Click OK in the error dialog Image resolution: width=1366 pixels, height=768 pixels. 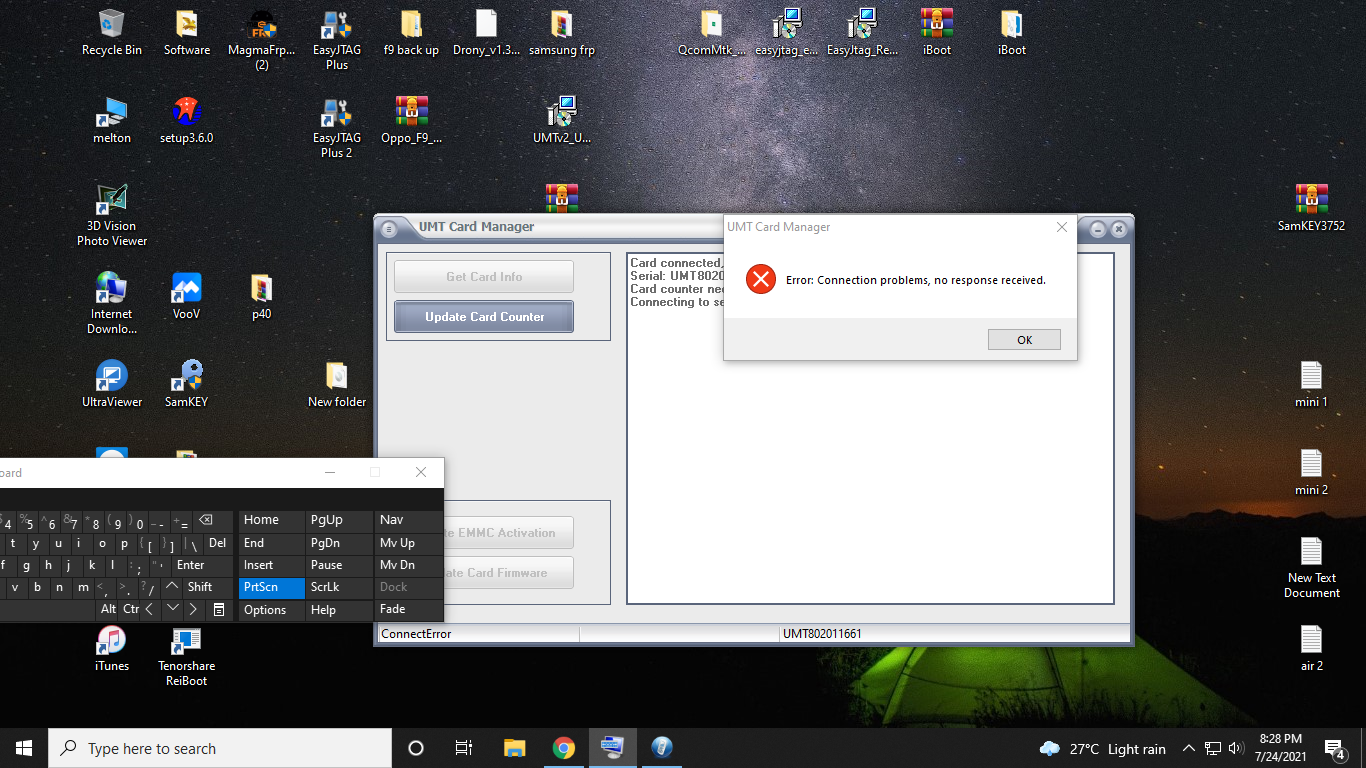pos(1024,340)
